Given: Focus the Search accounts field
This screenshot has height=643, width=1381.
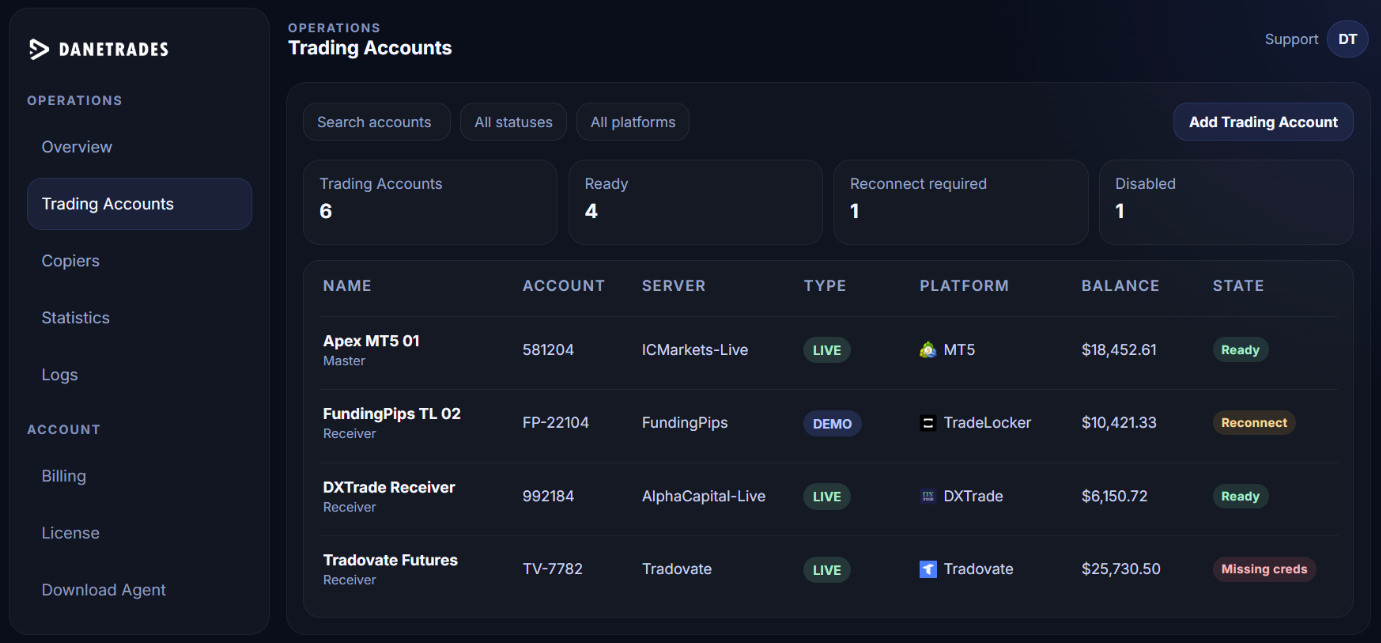Looking at the screenshot, I should pos(376,122).
